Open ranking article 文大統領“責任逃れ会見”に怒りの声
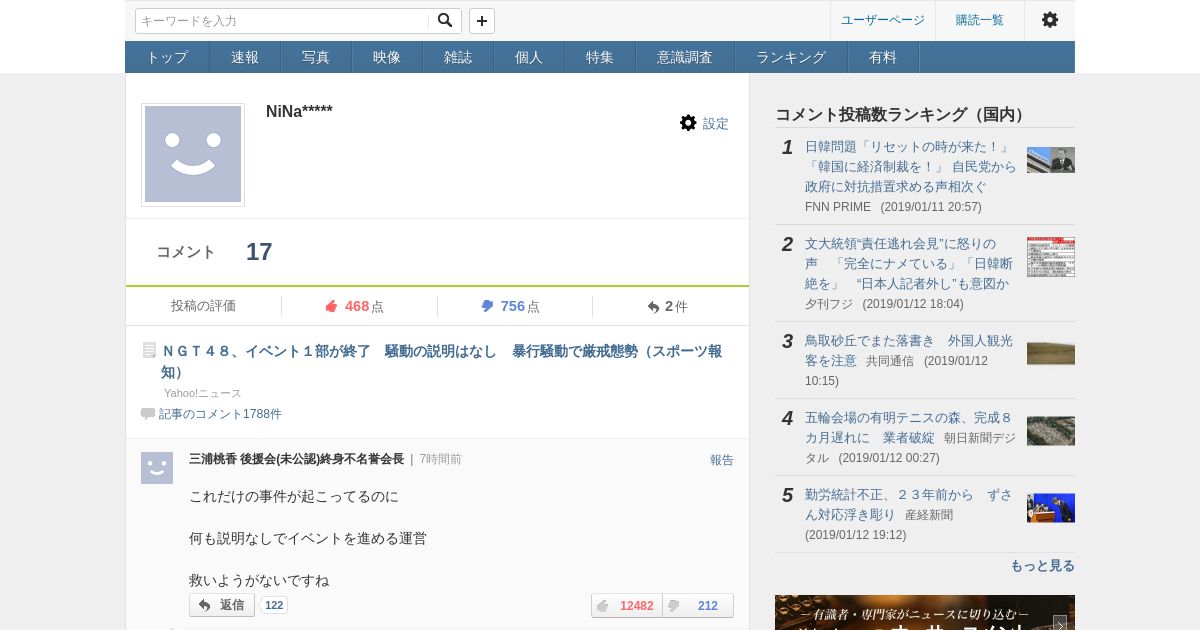The image size is (1200, 630). tap(909, 263)
